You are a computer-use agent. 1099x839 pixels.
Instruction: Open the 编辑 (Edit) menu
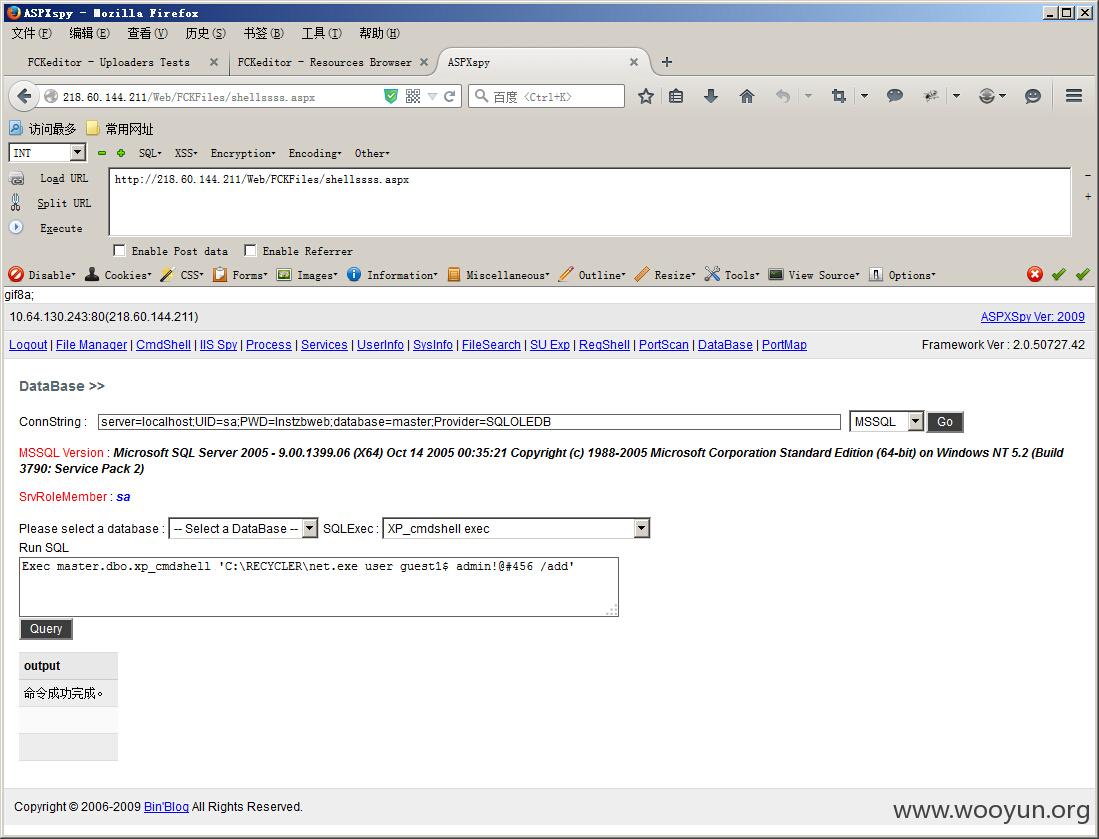89,34
